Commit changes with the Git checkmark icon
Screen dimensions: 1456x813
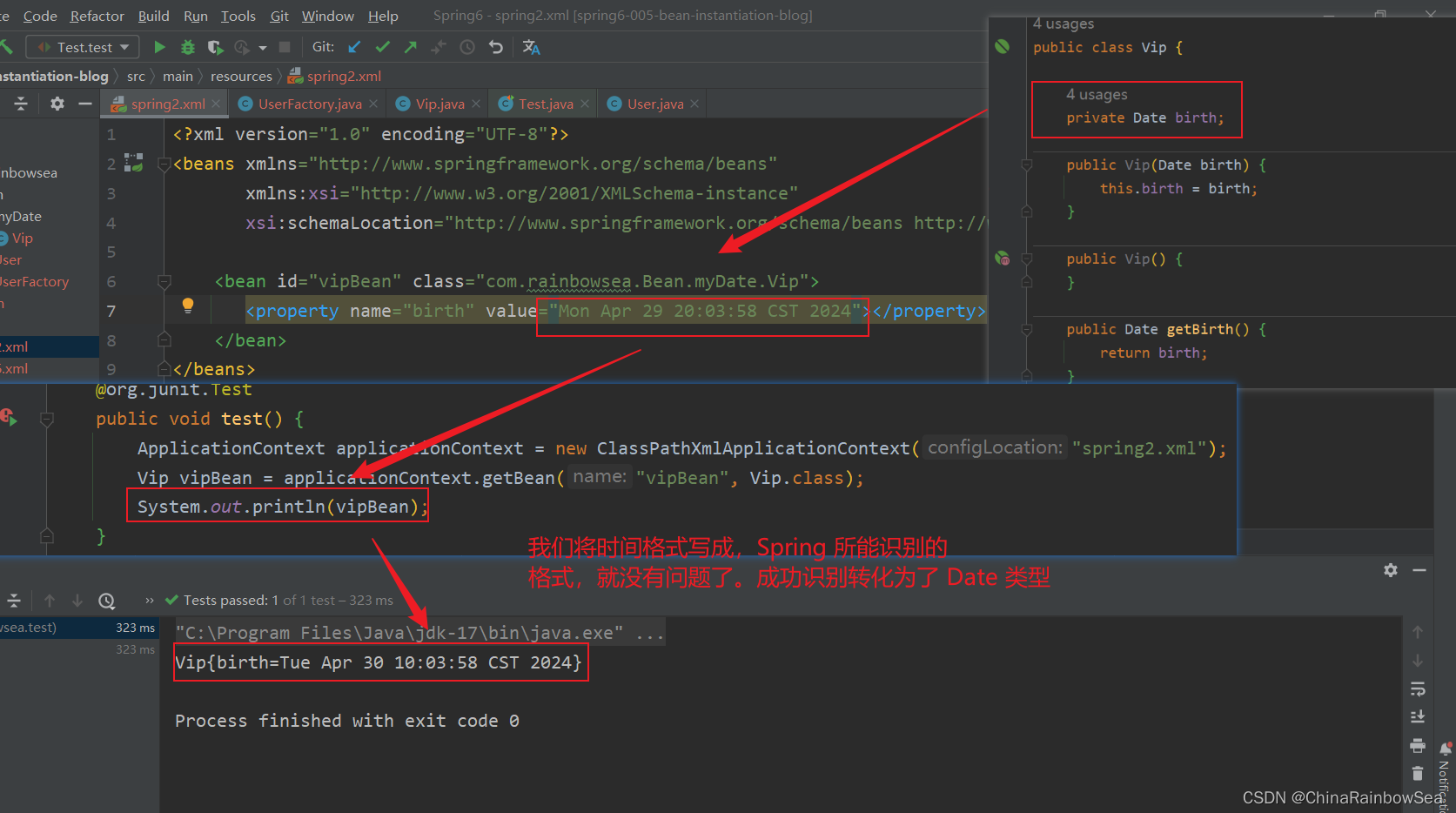[382, 47]
